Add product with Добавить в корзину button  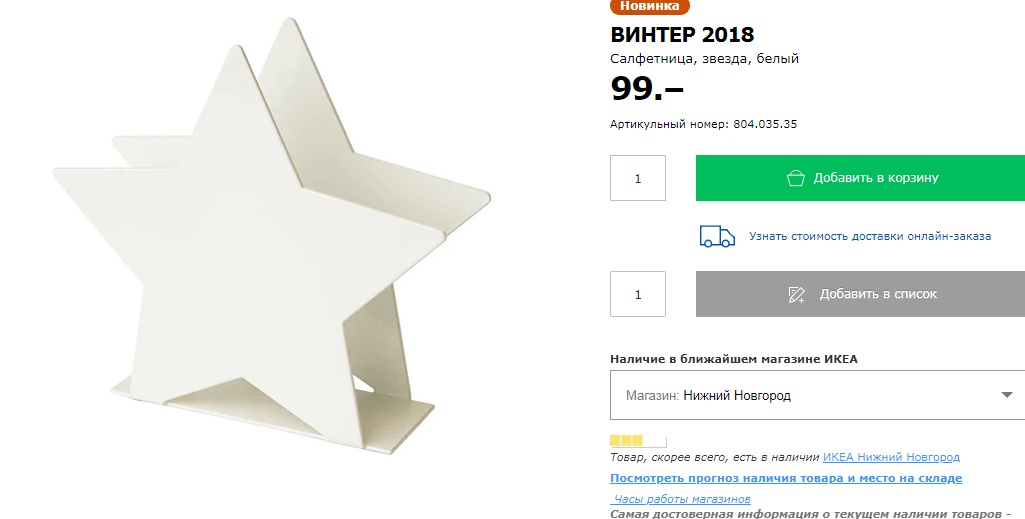tap(860, 178)
